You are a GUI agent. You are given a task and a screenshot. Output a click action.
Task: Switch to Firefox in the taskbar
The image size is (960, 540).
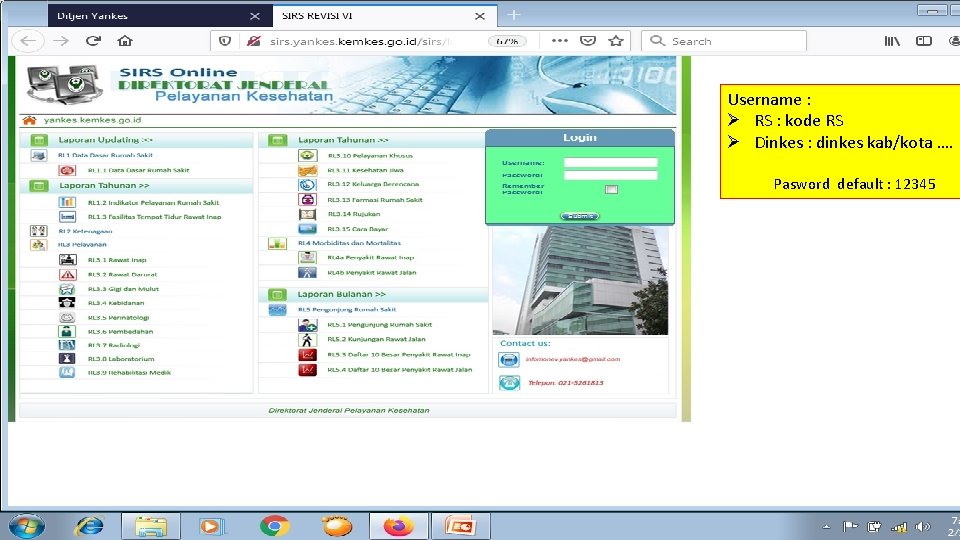pos(398,527)
